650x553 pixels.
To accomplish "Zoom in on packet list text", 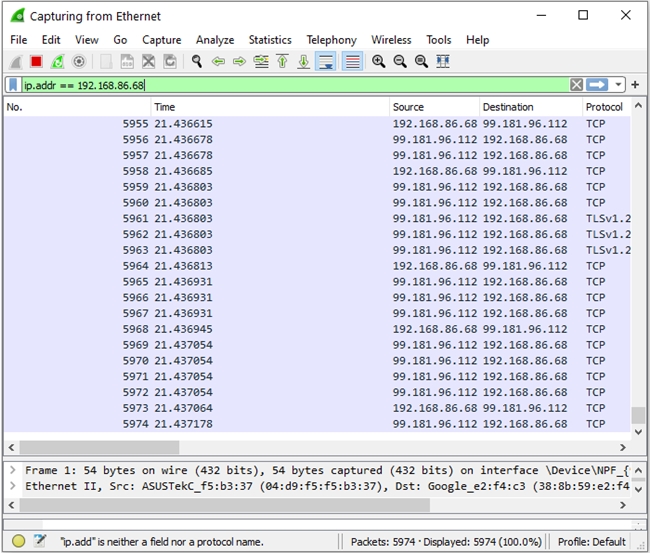I will [x=379, y=62].
